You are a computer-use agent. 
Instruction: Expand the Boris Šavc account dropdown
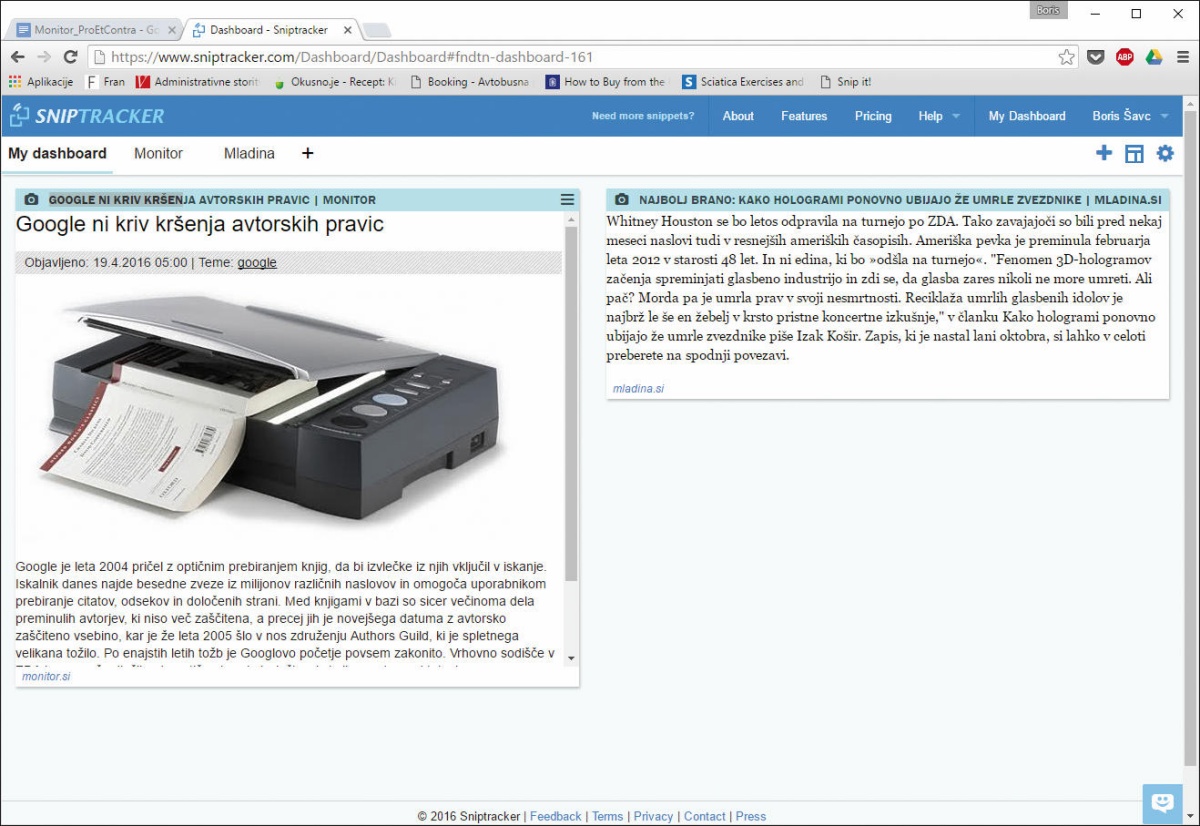pos(1130,116)
